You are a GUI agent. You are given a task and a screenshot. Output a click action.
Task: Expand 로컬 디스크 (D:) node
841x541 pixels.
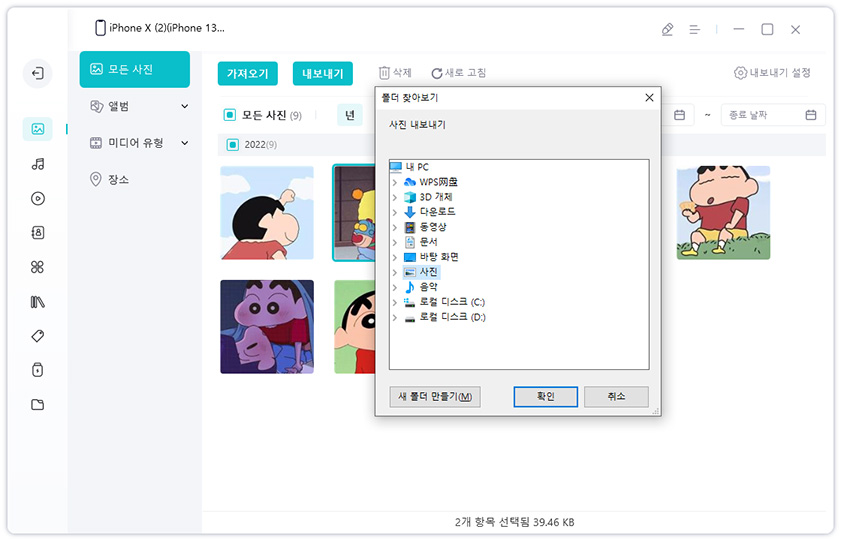(x=395, y=317)
